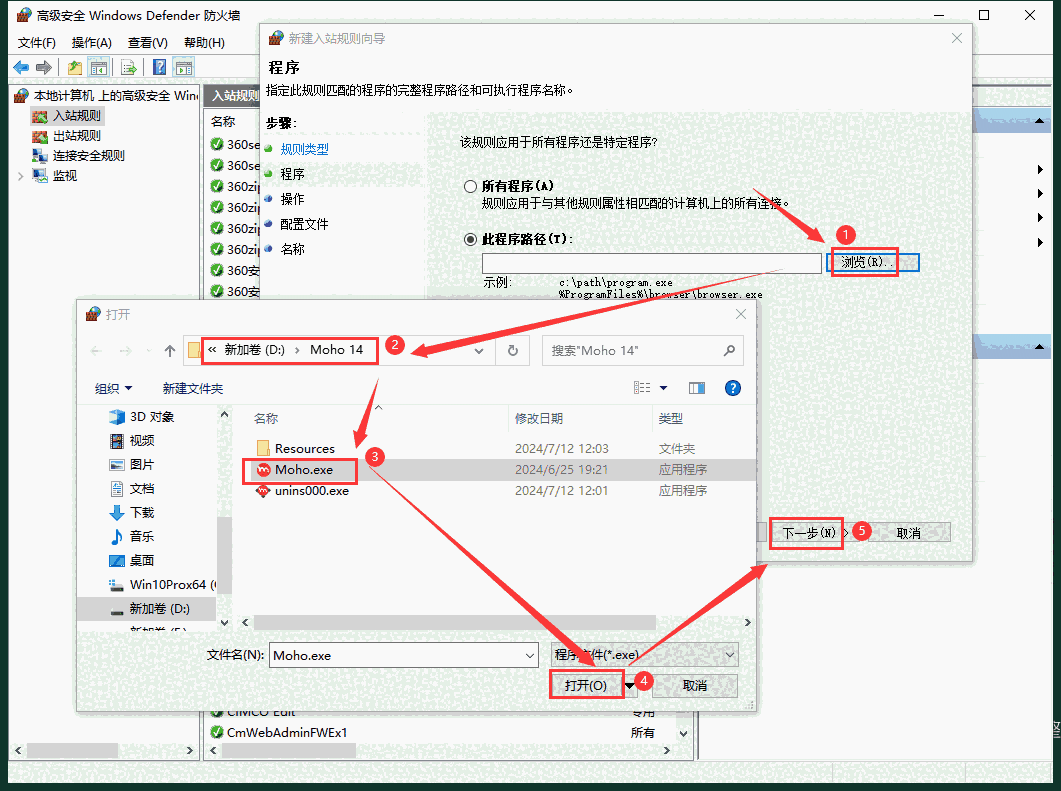1061x791 pixels.
Task: Click 取消 in the rule wizard
Action: tap(908, 533)
